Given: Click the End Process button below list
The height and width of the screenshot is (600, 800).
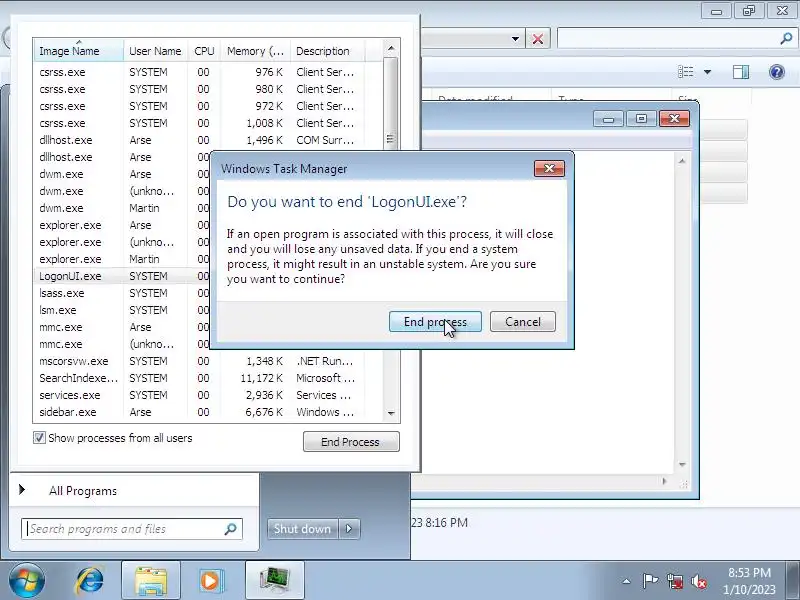Looking at the screenshot, I should [x=351, y=442].
